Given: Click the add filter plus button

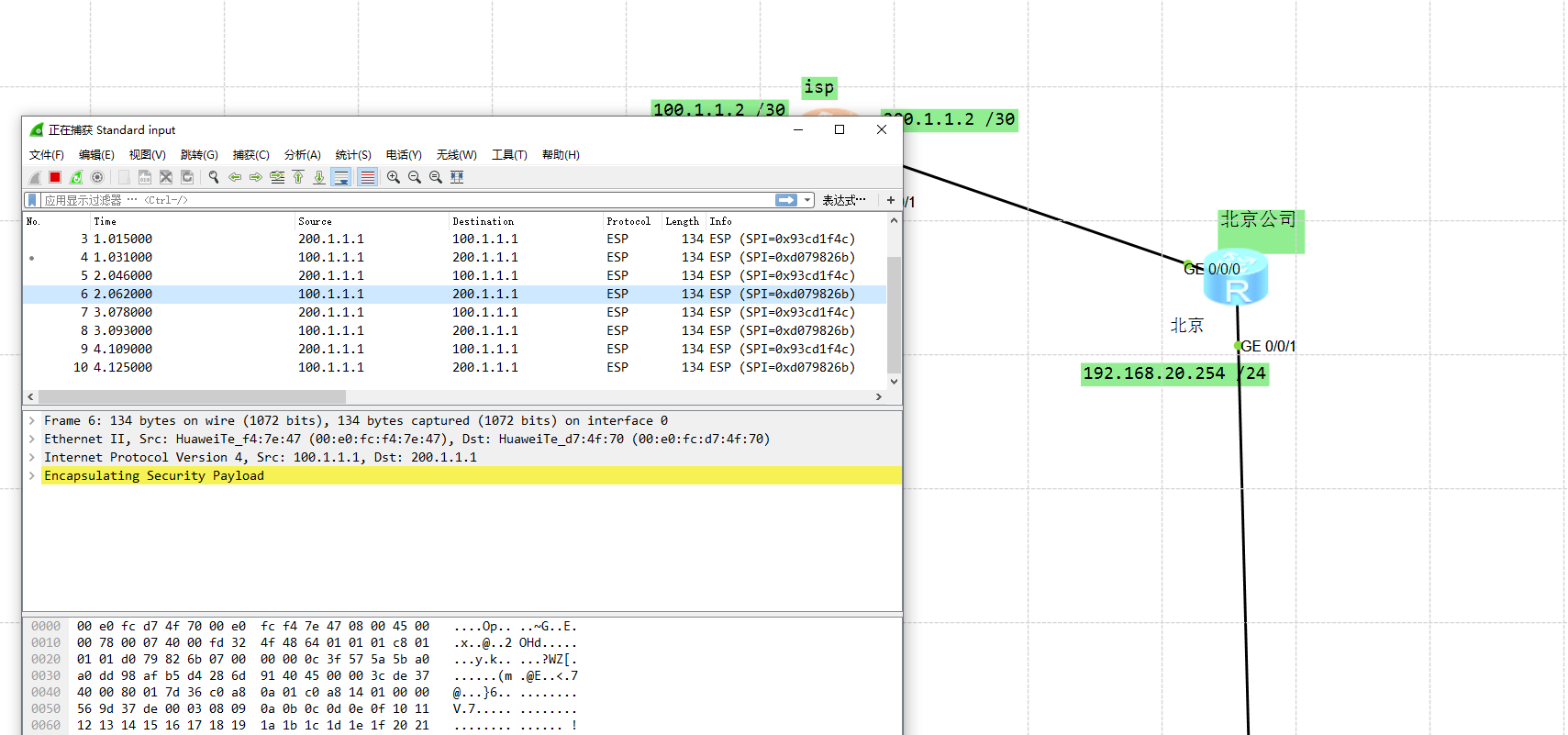Looking at the screenshot, I should (x=890, y=200).
